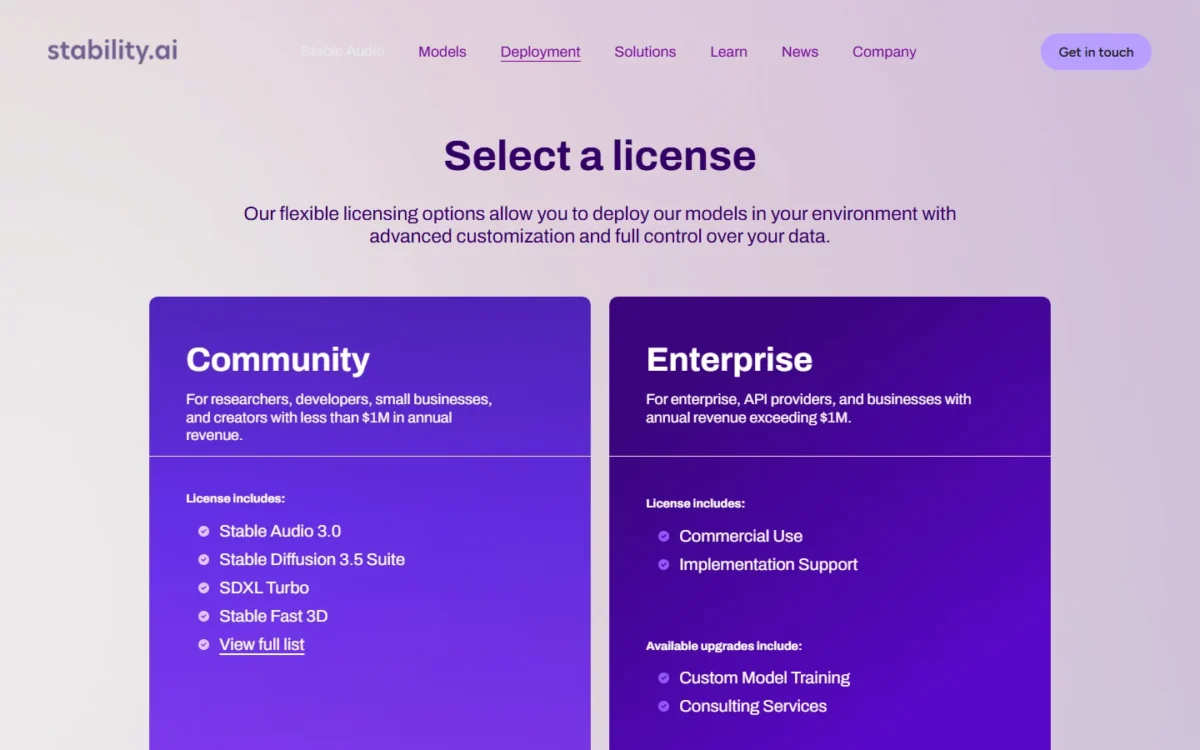Click the checkmark beside Stable Audio 3.0
Viewport: 1200px width, 750px height.
(x=204, y=531)
